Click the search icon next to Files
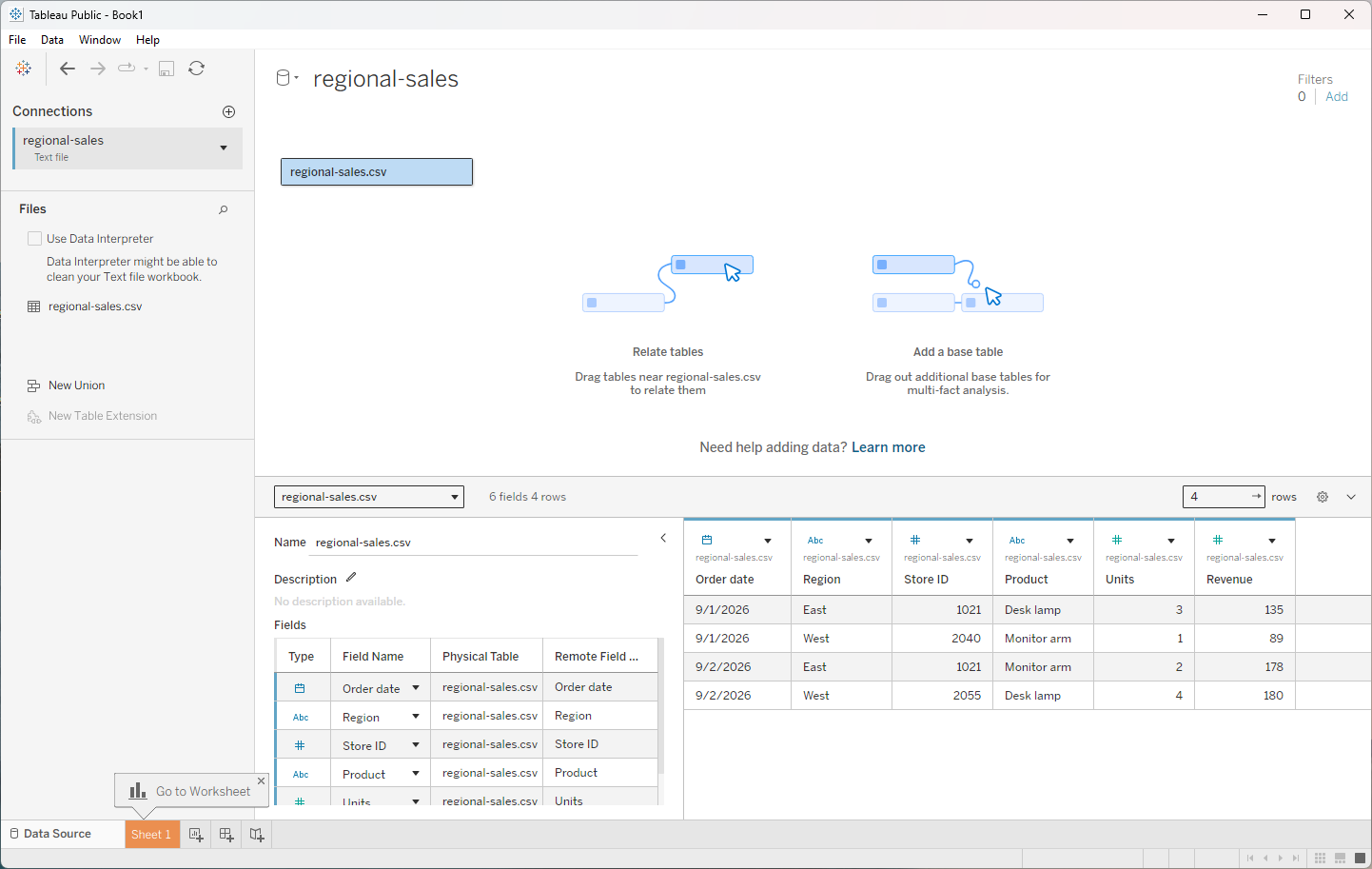The width and height of the screenshot is (1372, 869). point(224,209)
